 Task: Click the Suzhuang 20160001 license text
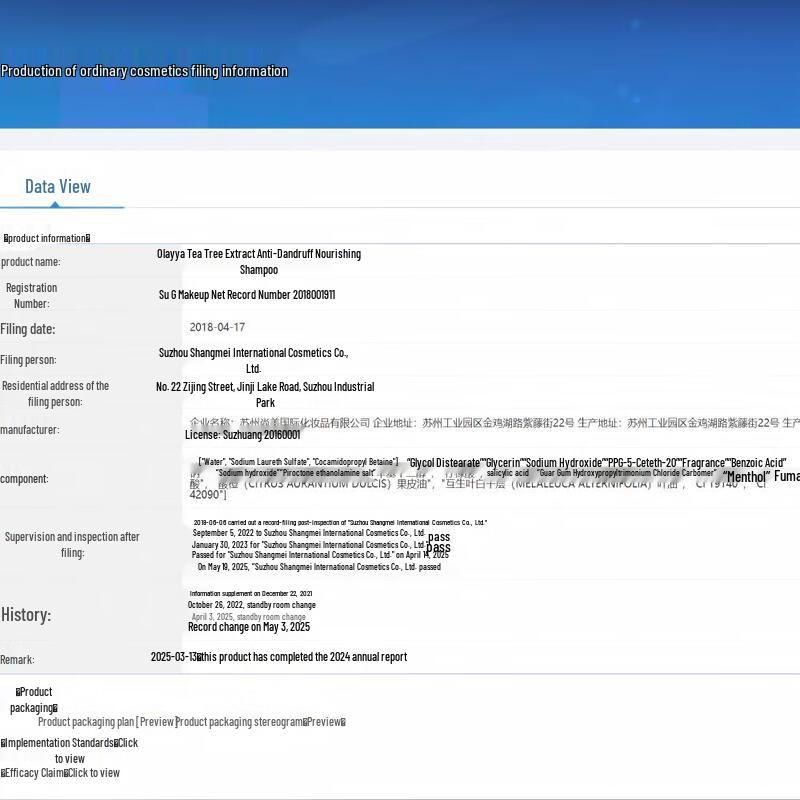(242, 435)
